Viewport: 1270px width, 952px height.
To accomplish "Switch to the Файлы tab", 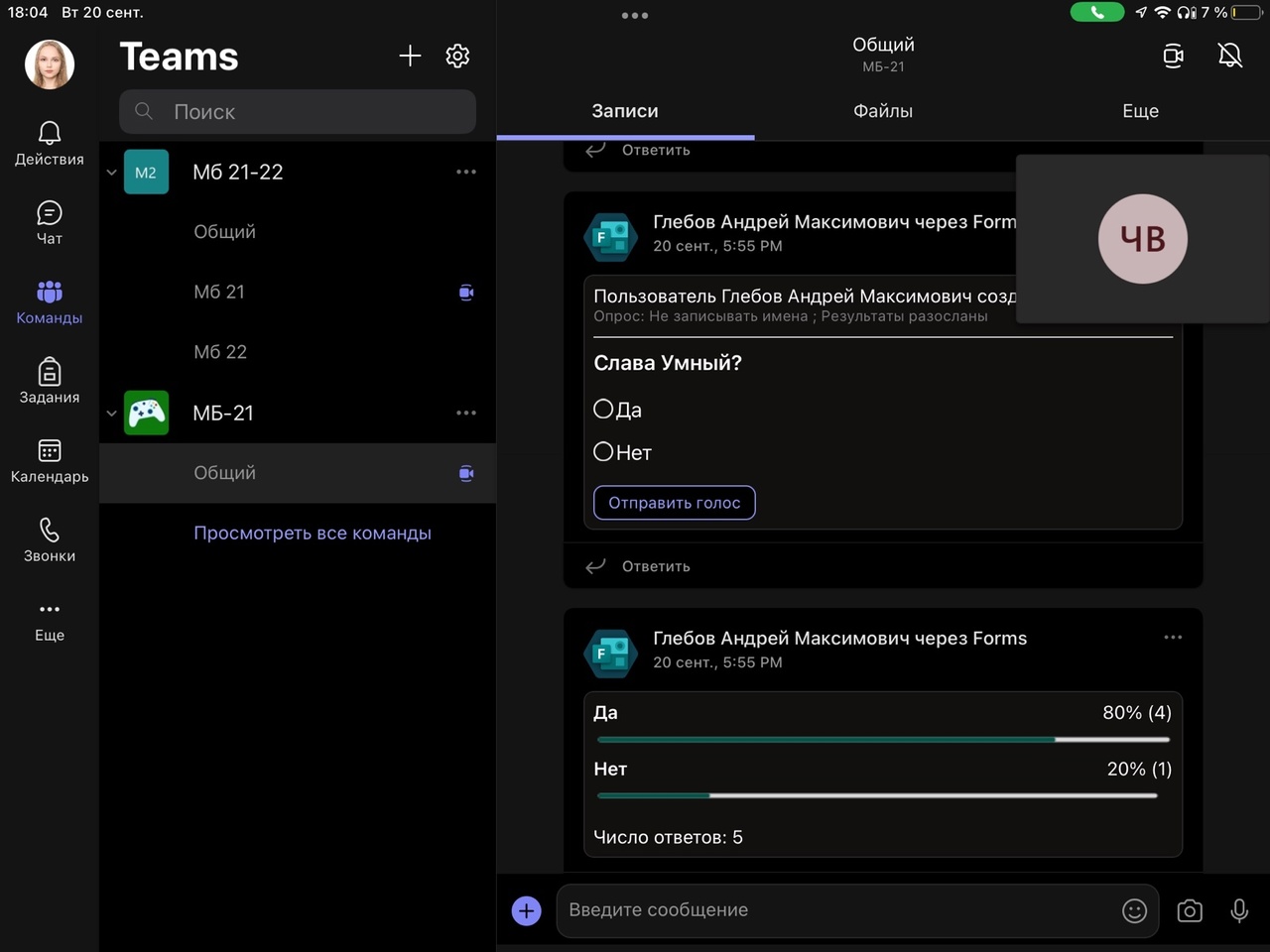I will (883, 111).
